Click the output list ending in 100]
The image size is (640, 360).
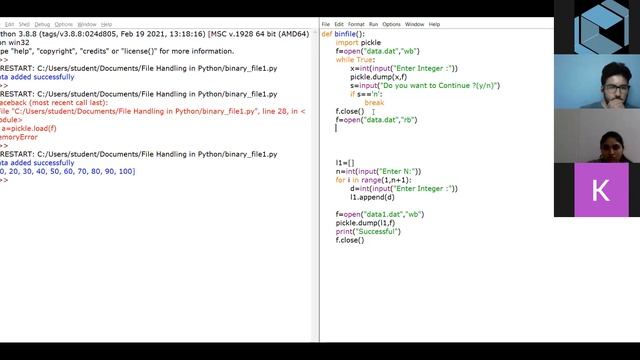tap(67, 171)
